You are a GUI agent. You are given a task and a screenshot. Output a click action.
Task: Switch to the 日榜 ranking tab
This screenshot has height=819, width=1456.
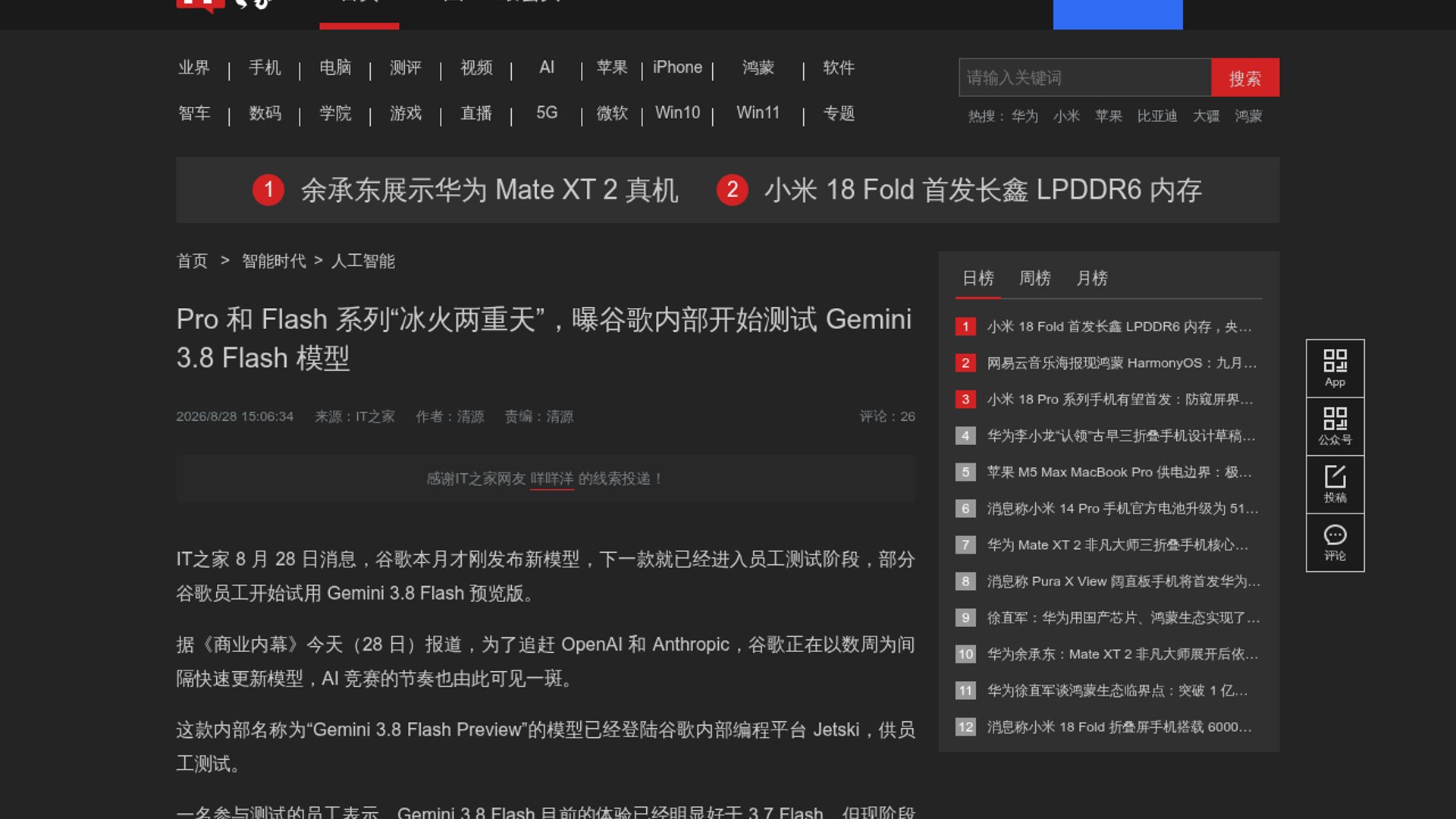(x=977, y=278)
